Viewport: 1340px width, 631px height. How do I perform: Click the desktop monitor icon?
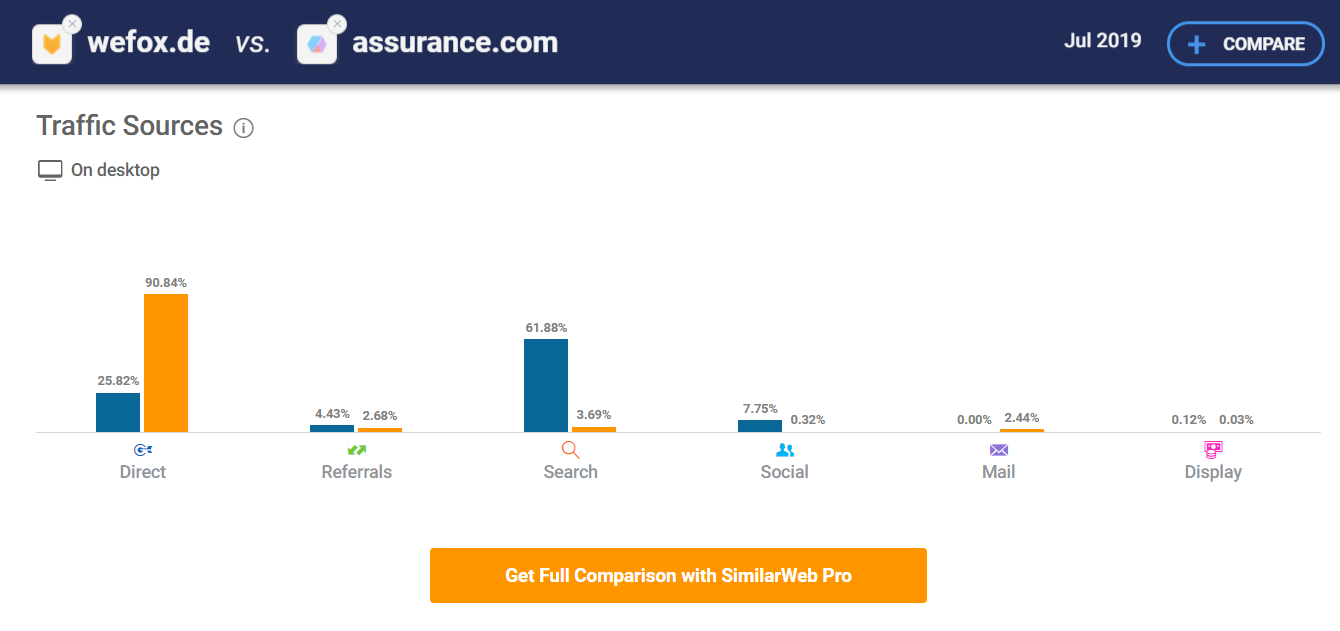[x=50, y=170]
